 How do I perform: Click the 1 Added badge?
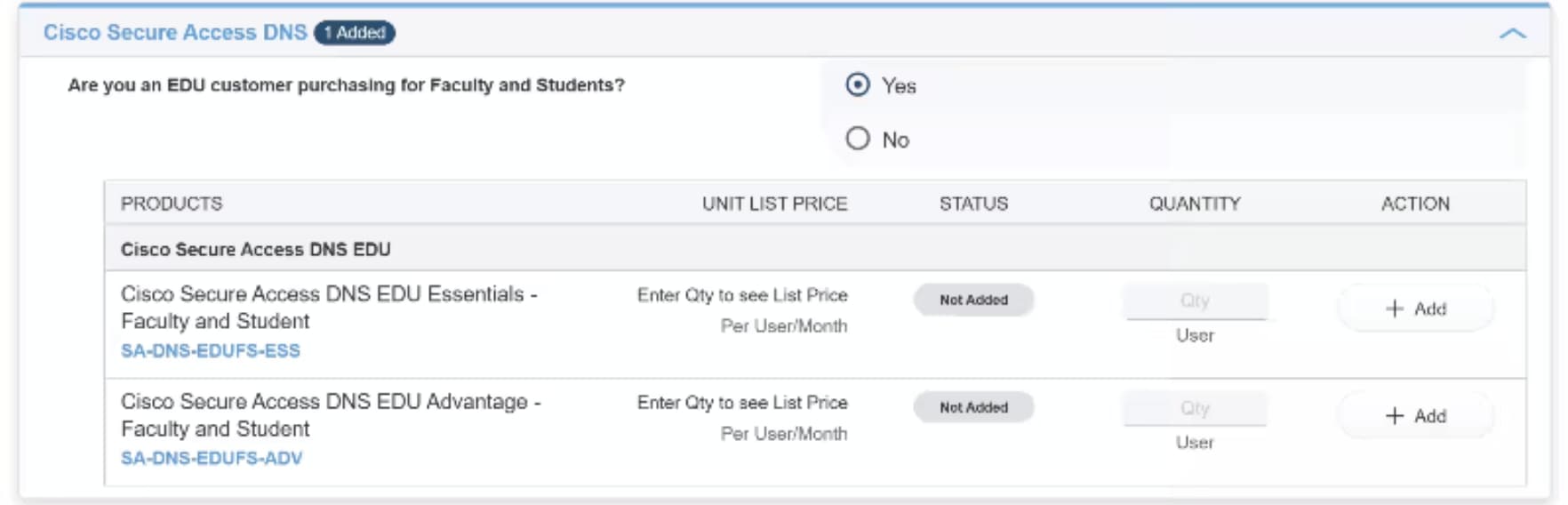click(x=355, y=33)
